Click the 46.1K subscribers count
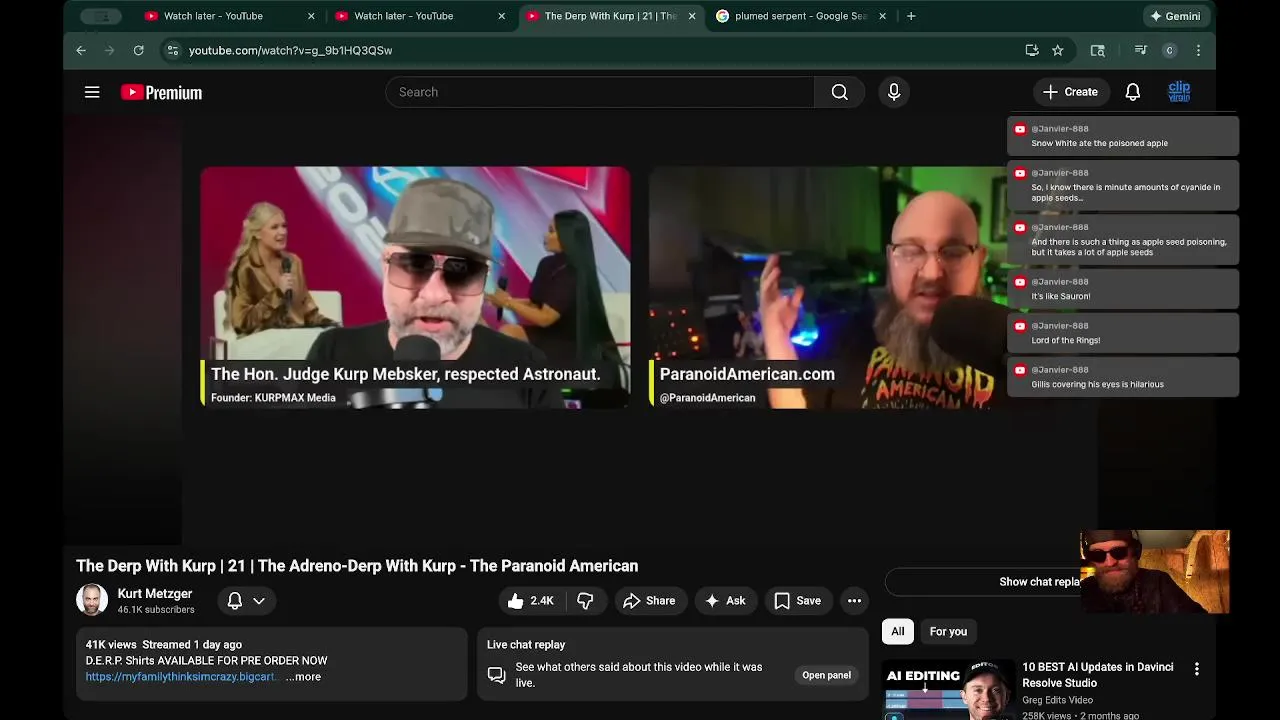Screen dimensions: 1280x720 coord(156,610)
